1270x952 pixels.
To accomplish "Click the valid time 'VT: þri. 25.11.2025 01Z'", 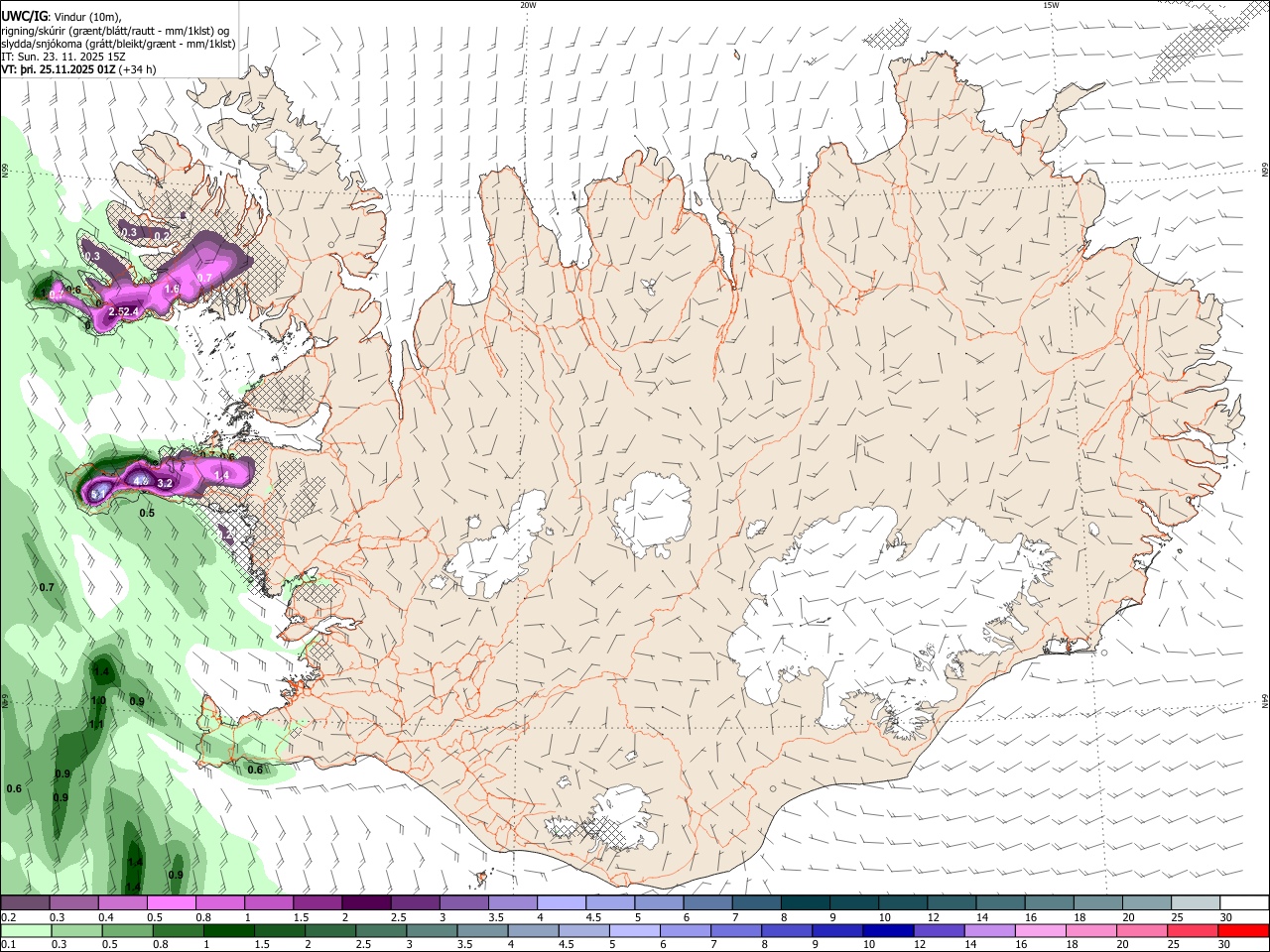I will 59,70.
